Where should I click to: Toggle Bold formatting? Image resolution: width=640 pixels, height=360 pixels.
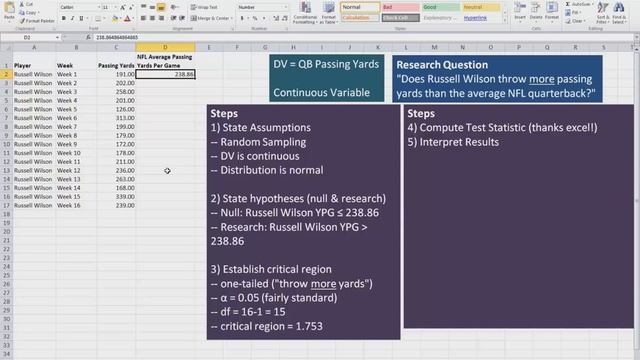coord(64,18)
